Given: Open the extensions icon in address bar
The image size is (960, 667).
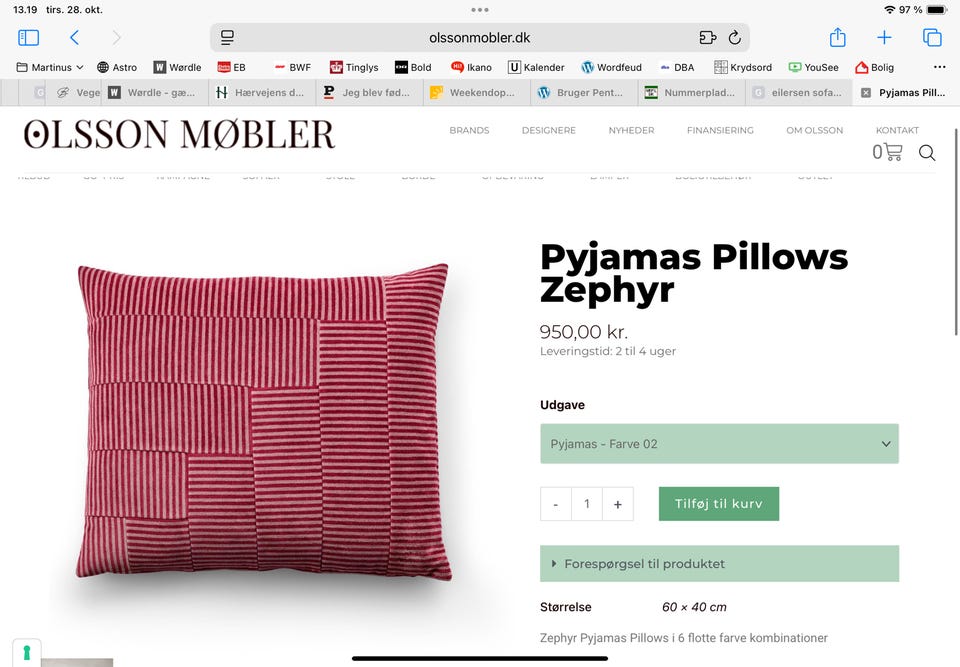Looking at the screenshot, I should tap(707, 38).
